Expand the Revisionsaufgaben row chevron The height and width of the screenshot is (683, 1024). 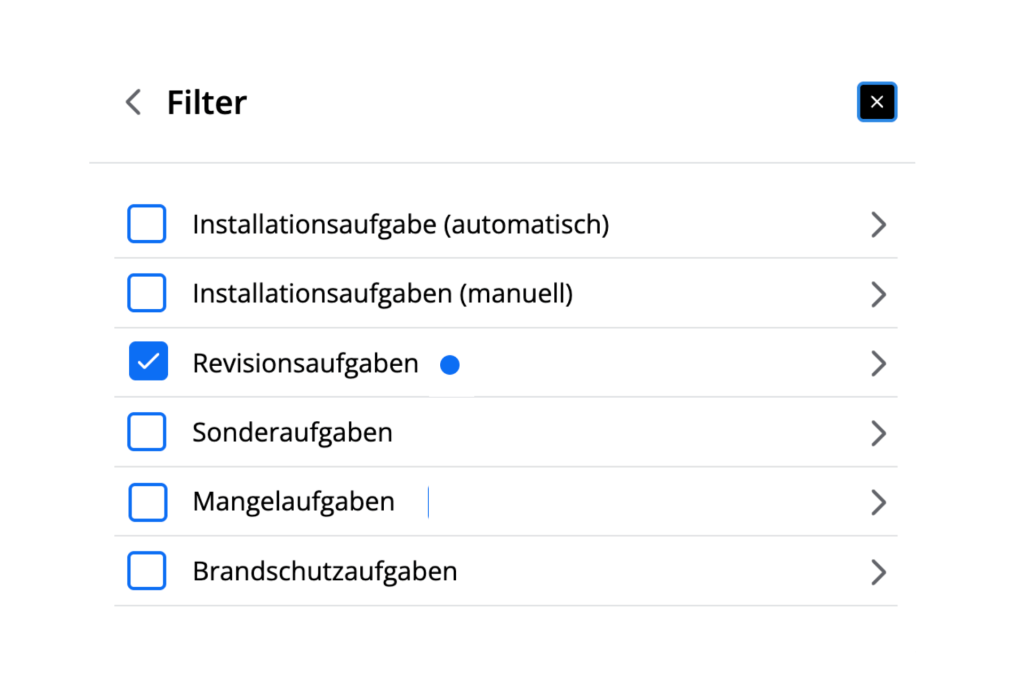(878, 363)
